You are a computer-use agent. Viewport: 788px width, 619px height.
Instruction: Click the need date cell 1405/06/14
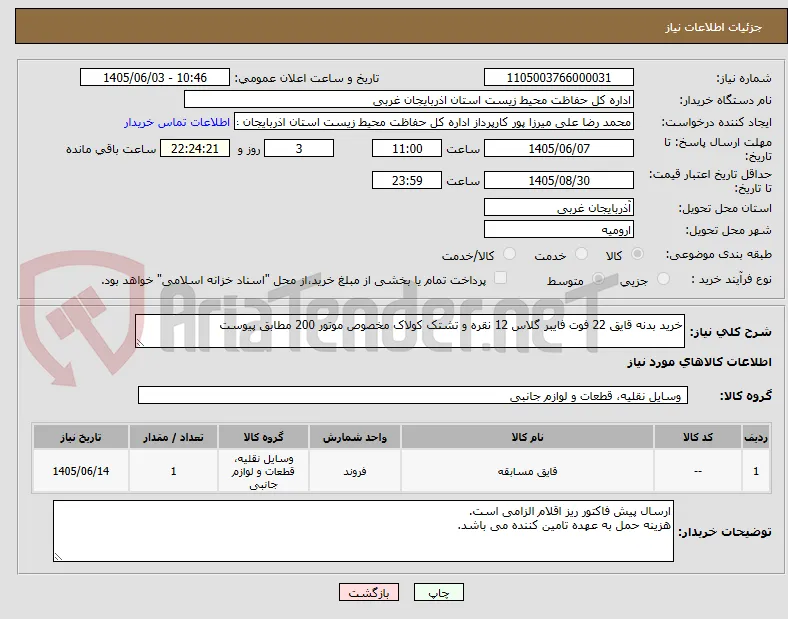[81, 471]
